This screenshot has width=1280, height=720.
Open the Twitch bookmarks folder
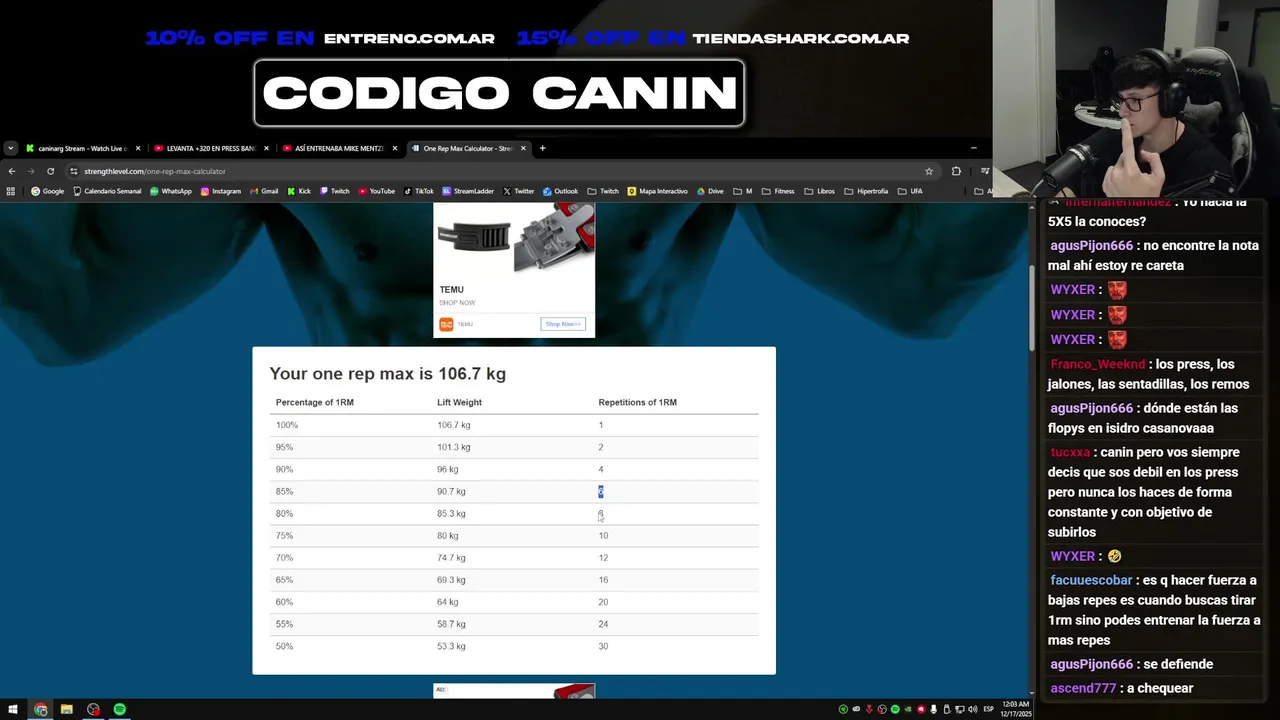click(x=603, y=191)
